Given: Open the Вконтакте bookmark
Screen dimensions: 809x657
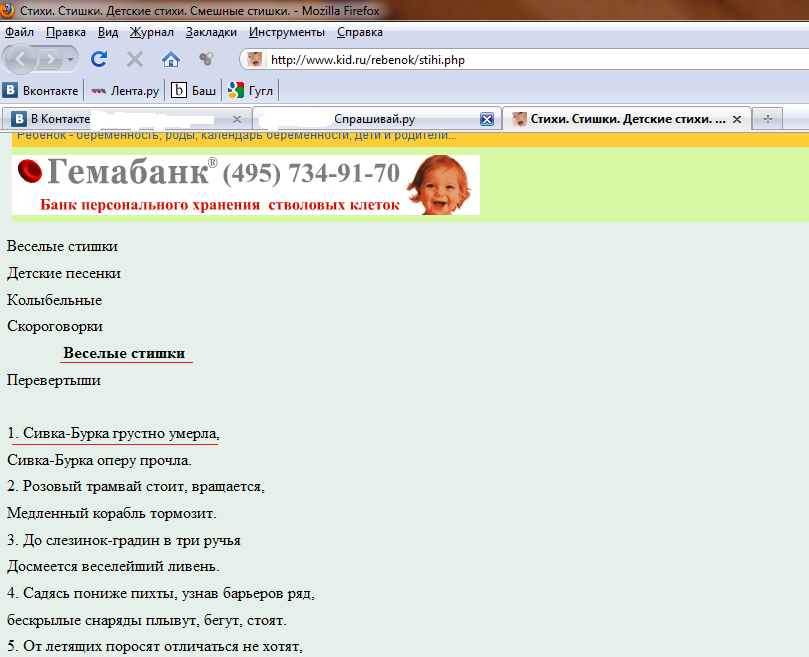Looking at the screenshot, I should pyautogui.click(x=40, y=90).
